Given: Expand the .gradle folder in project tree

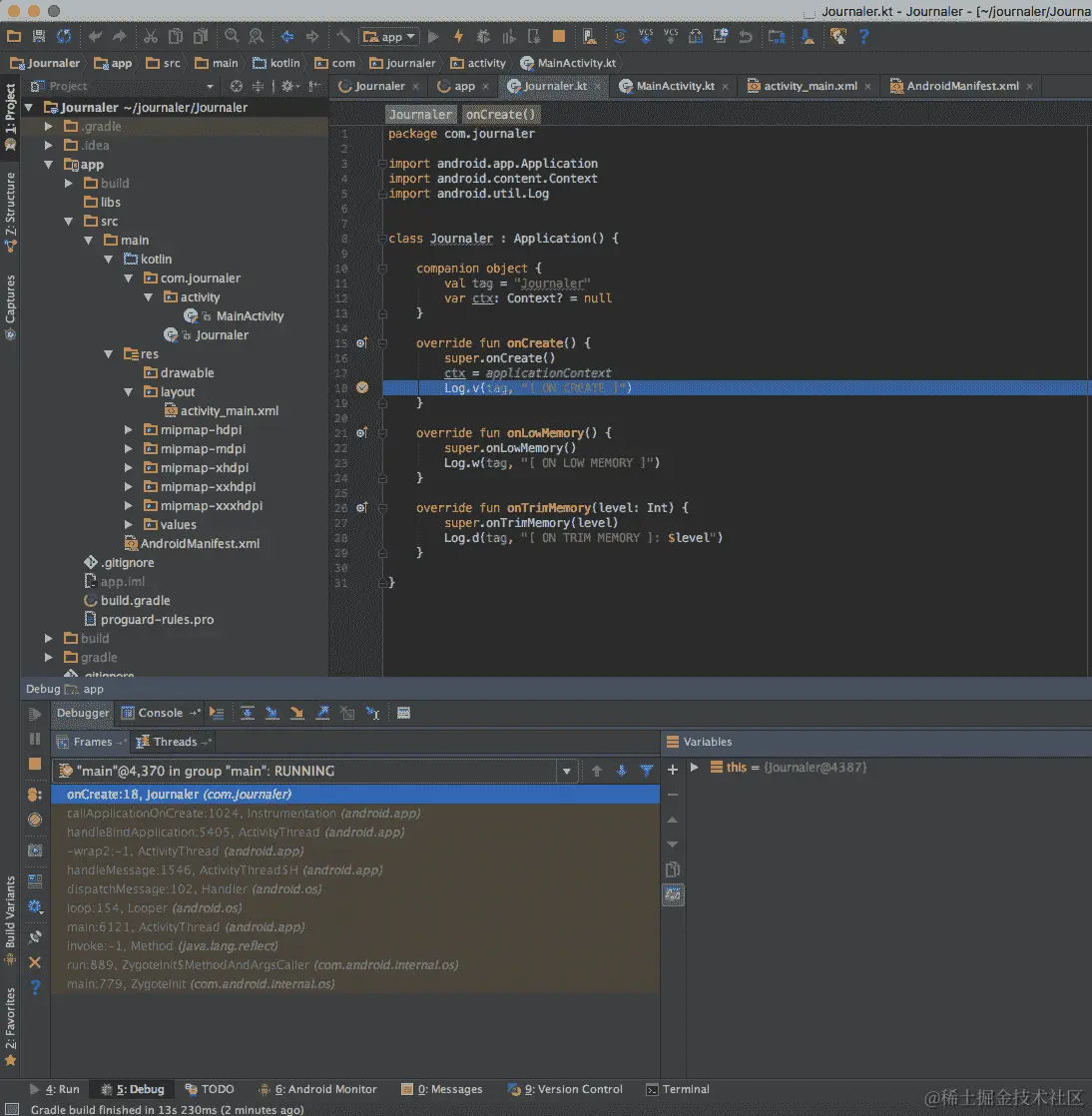Looking at the screenshot, I should coord(48,126).
